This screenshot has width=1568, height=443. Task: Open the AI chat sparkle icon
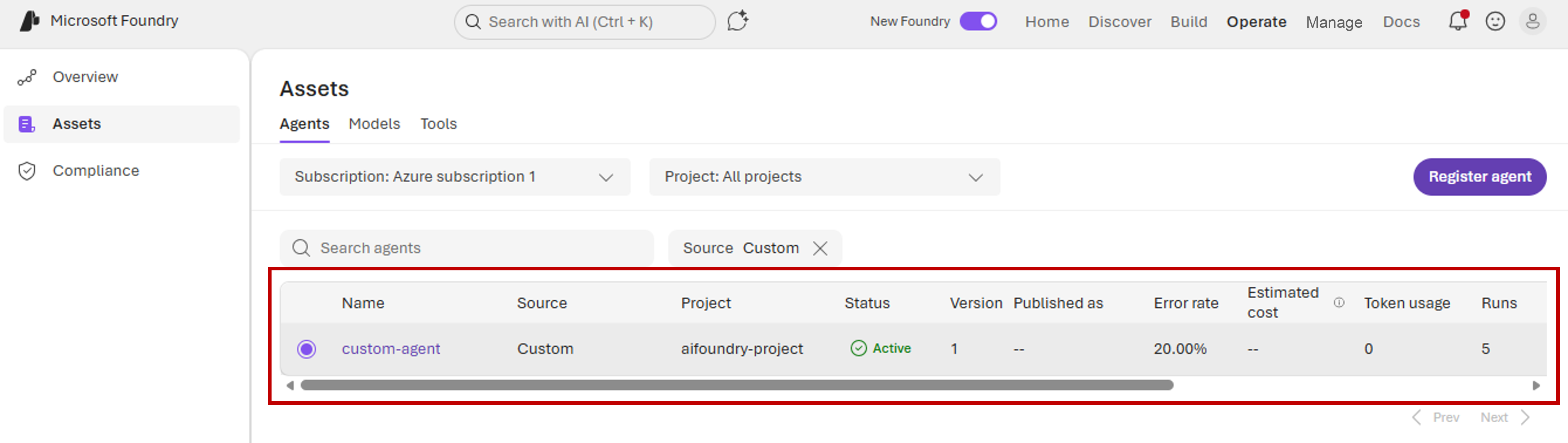pos(737,21)
